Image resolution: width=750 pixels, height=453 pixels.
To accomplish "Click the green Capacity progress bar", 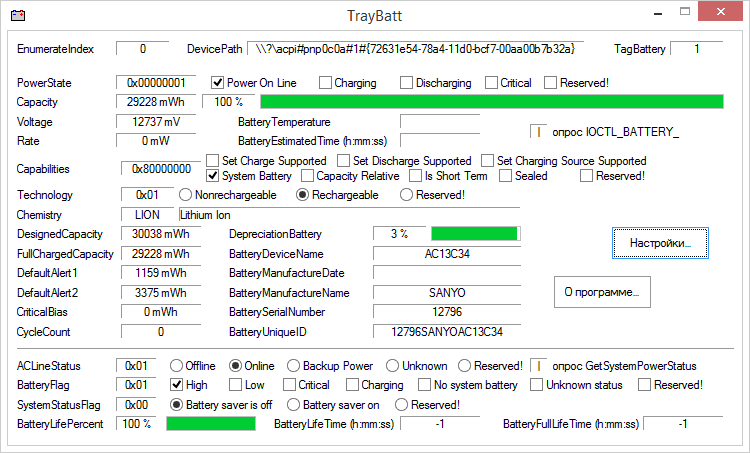I will pyautogui.click(x=492, y=102).
